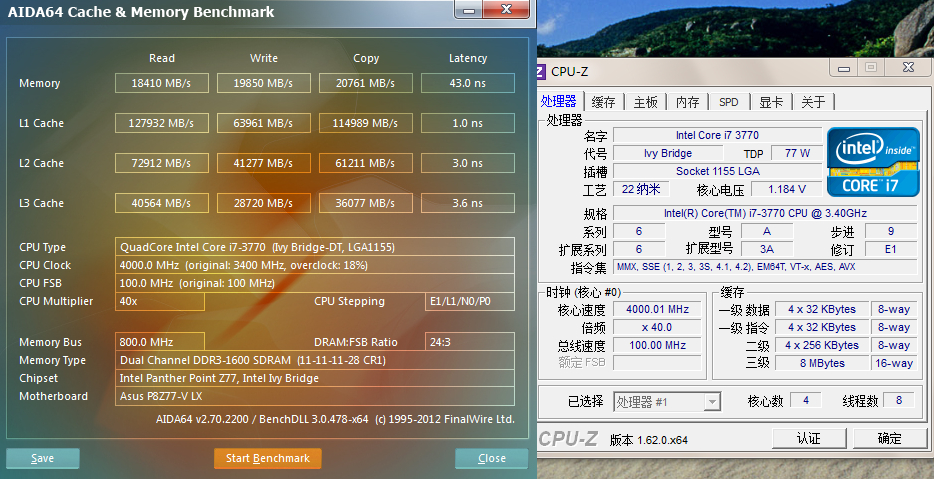Click the 倍频 field x 40.0

coord(657,327)
